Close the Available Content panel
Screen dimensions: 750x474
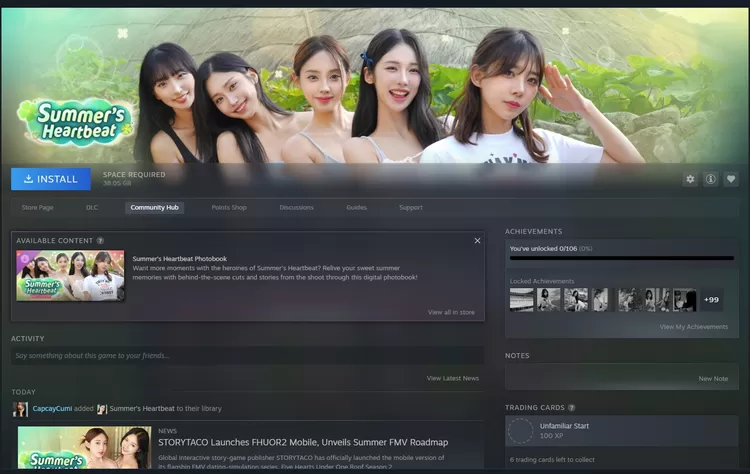477,241
